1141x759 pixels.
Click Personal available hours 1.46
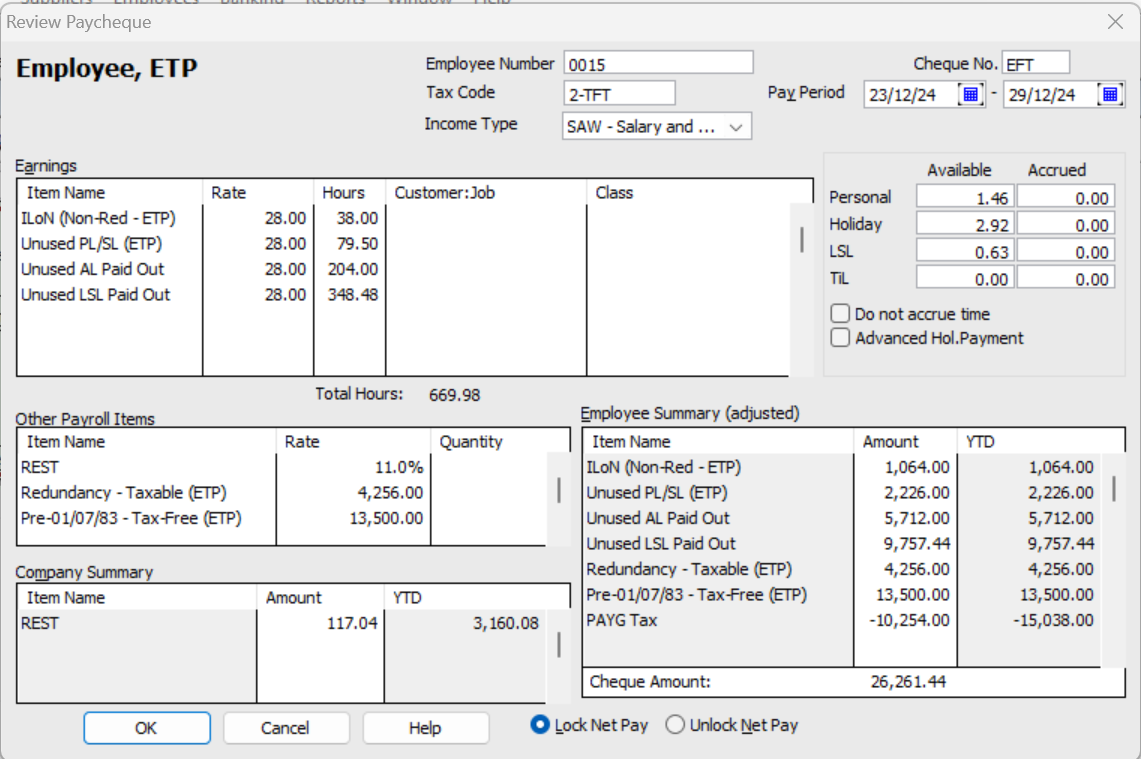(966, 197)
